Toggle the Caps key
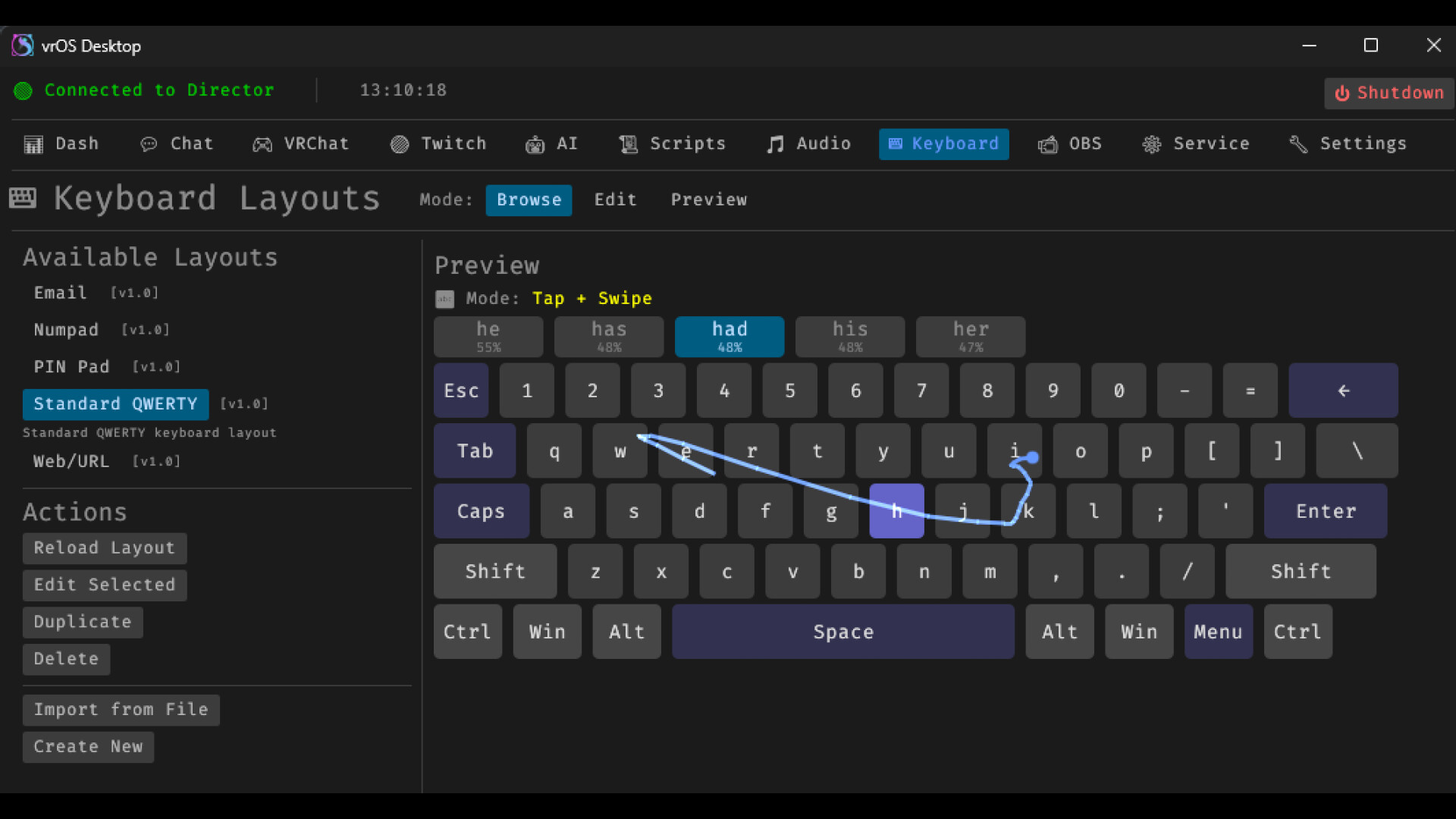The height and width of the screenshot is (819, 1456). [x=481, y=511]
